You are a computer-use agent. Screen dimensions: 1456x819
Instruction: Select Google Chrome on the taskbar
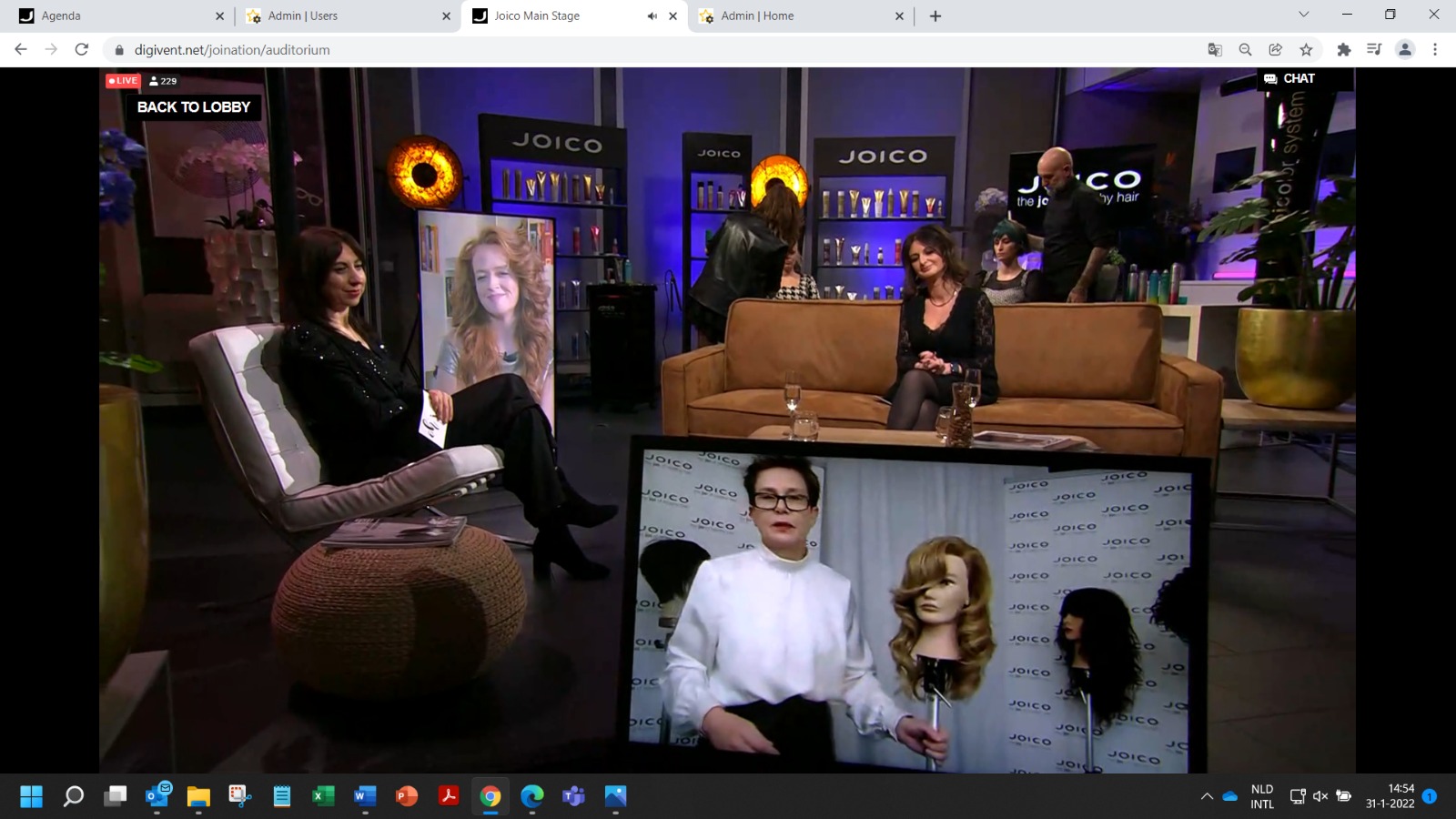490,796
